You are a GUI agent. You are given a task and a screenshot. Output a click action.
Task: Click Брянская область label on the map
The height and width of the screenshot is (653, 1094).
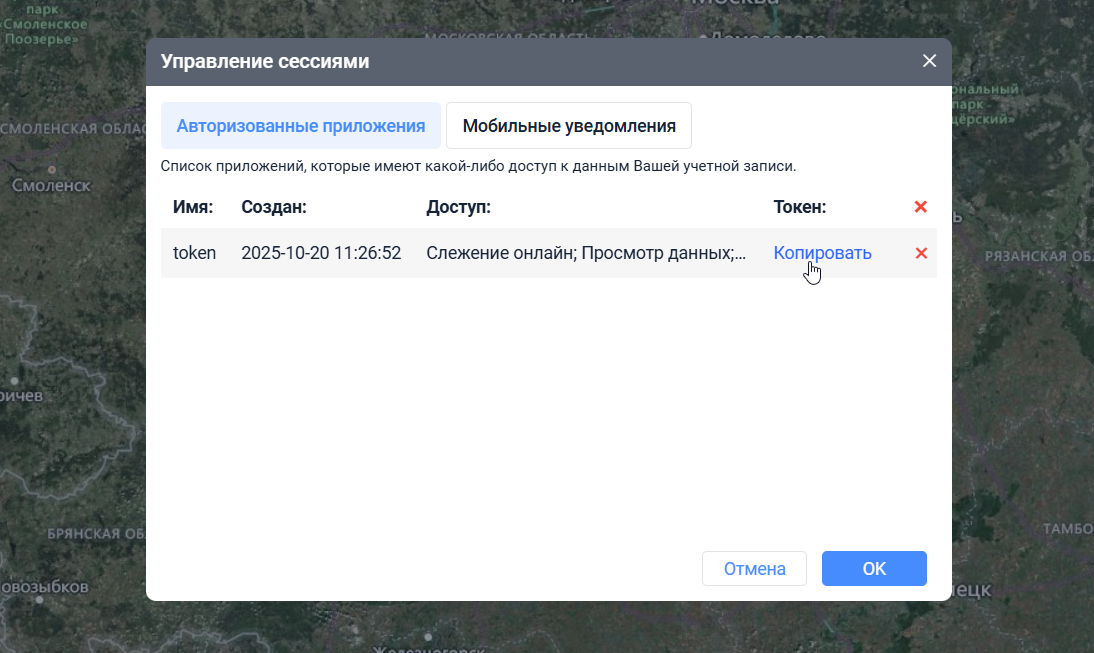pos(96,533)
